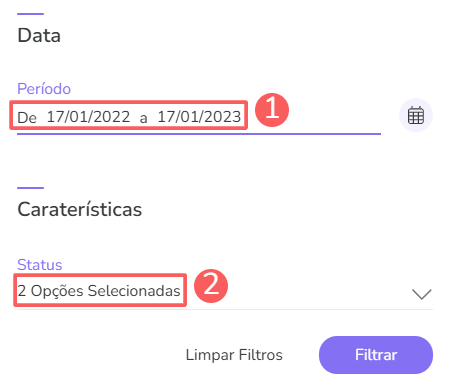Click the red annotation badge number 2
The width and height of the screenshot is (452, 384).
point(211,286)
